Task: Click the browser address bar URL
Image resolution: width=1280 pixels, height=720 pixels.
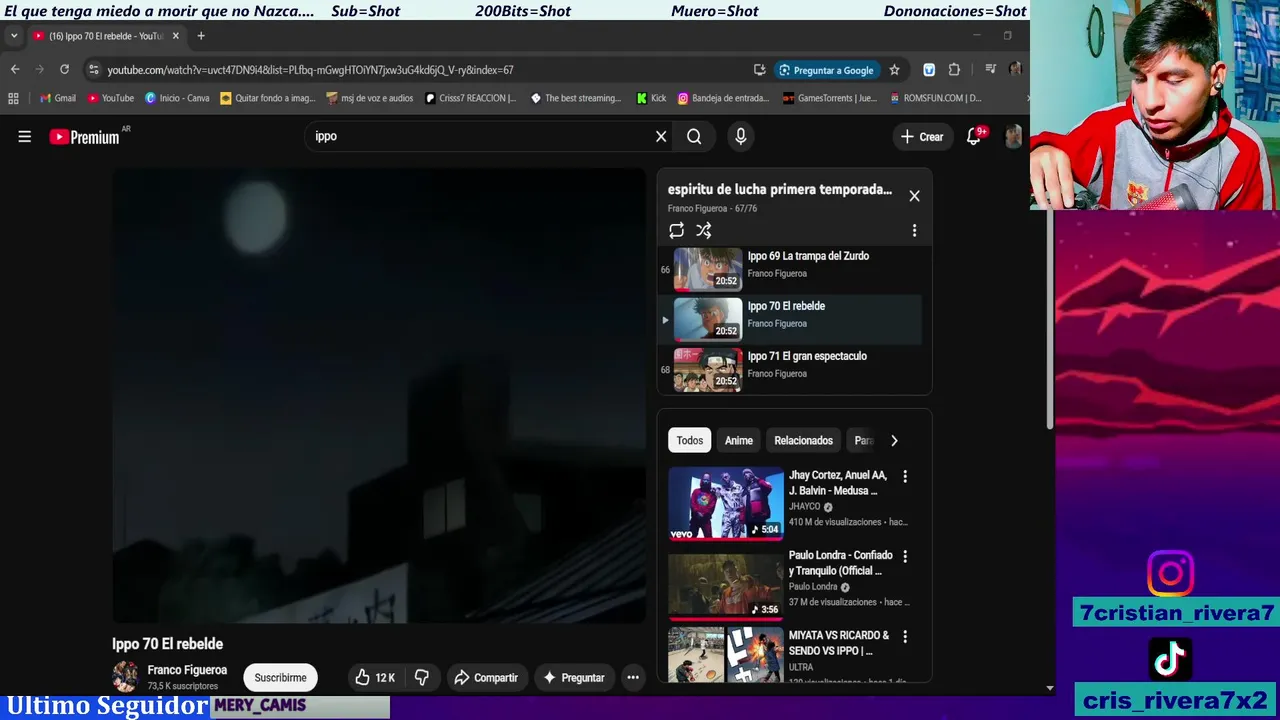Action: 310,70
